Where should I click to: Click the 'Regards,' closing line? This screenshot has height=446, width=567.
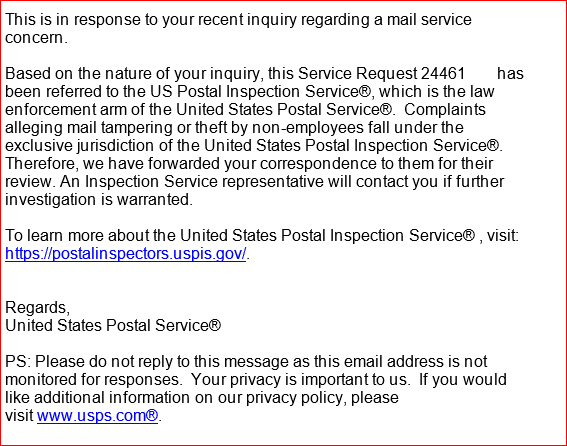pyautogui.click(x=37, y=308)
